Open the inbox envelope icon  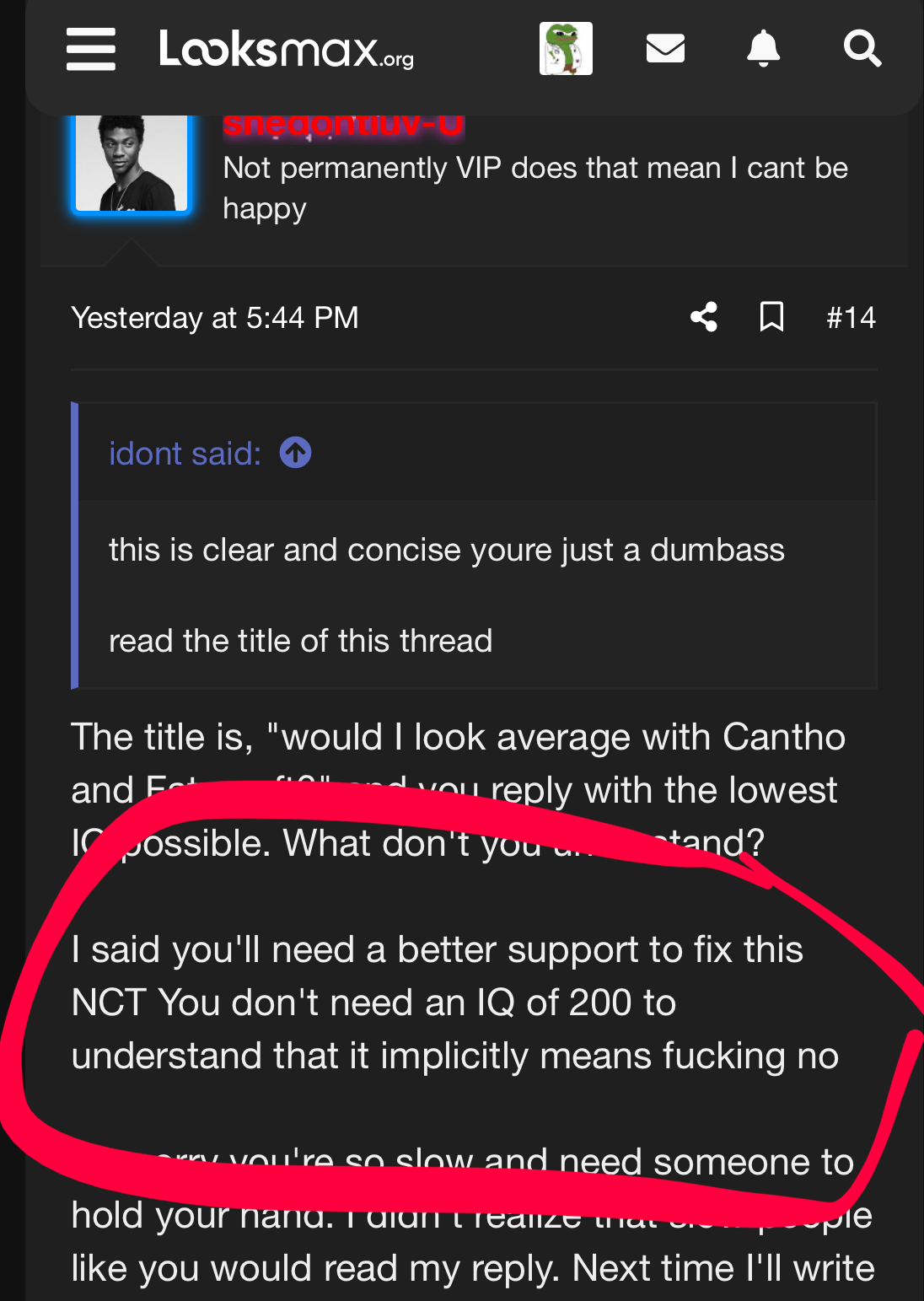665,48
